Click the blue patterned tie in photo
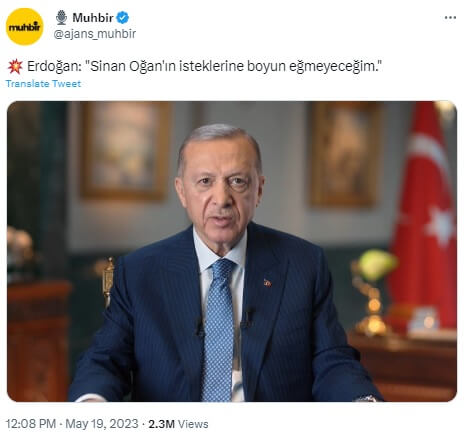 219,329
